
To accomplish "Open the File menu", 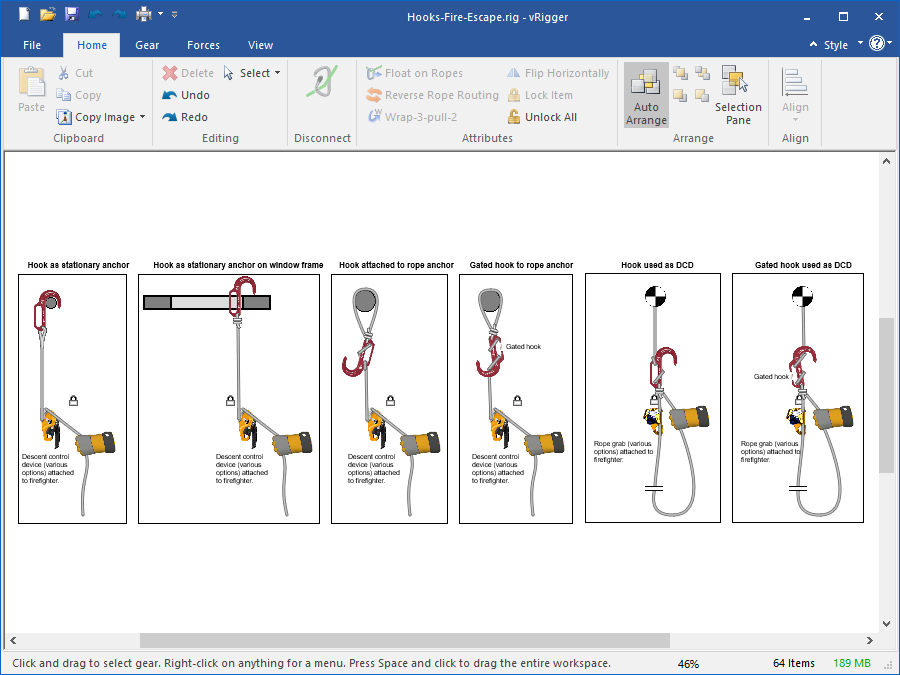I will (32, 45).
